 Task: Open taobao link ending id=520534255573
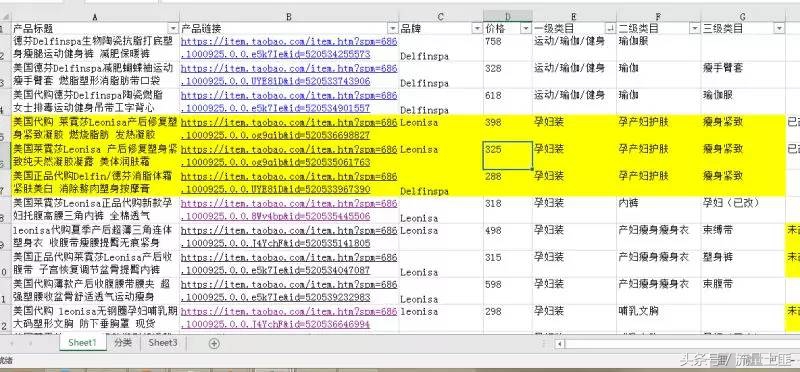(x=289, y=47)
